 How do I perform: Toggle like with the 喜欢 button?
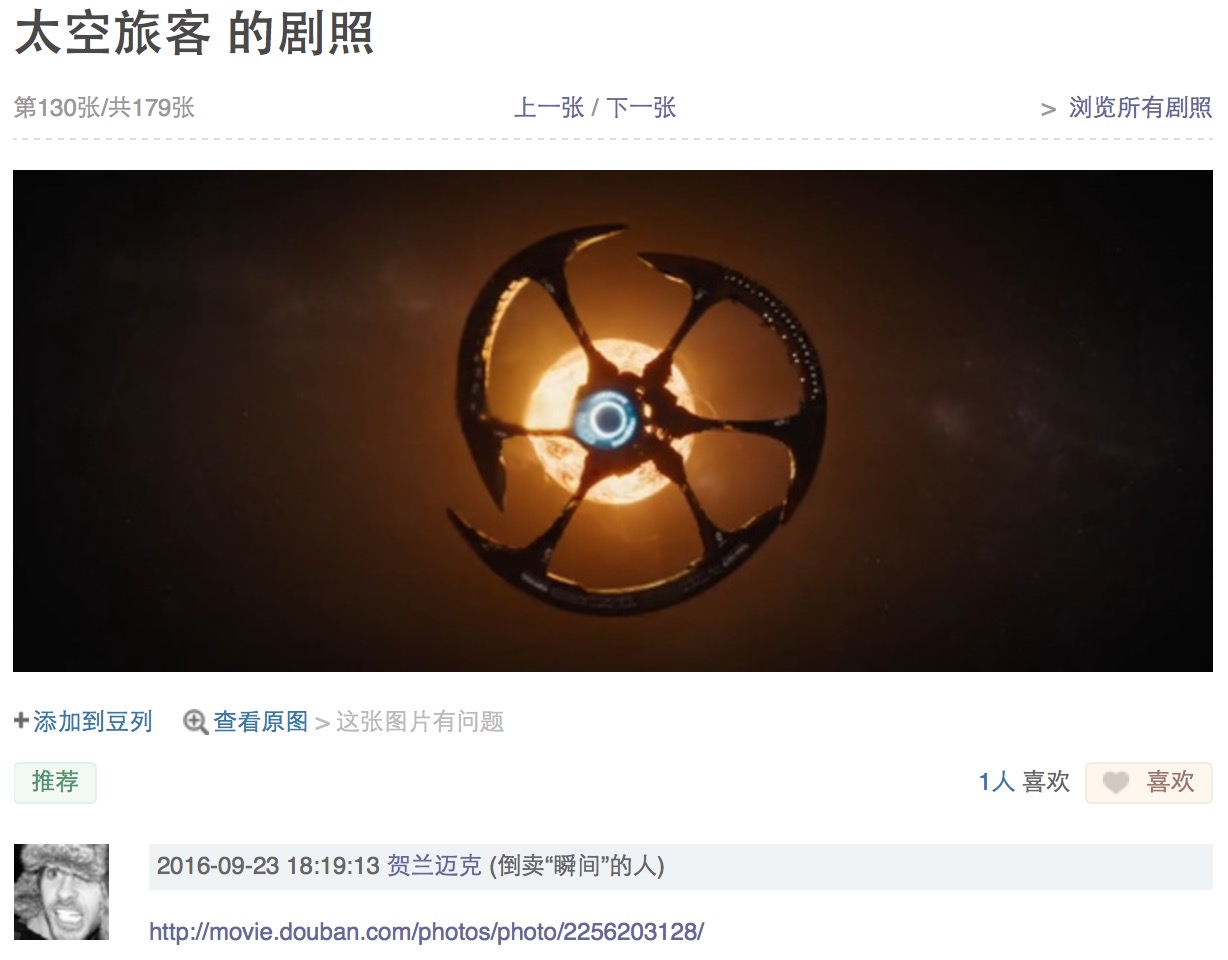[x=1149, y=782]
